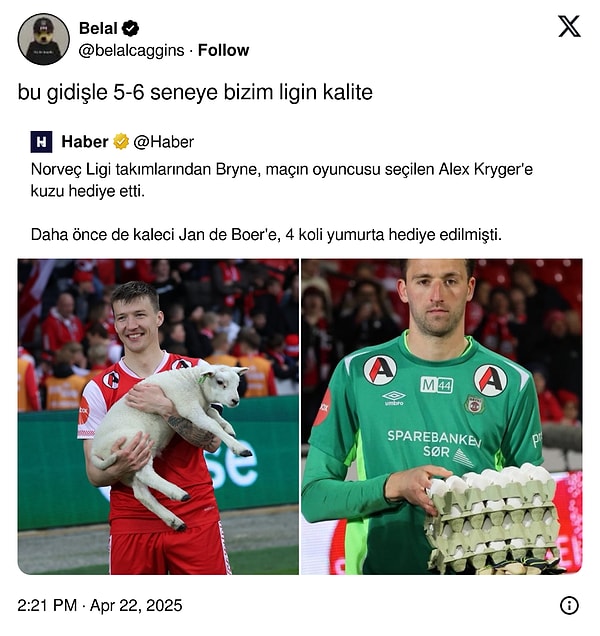The height and width of the screenshot is (636, 600).
Task: Open the @Haber handle link
Action: coord(163,142)
